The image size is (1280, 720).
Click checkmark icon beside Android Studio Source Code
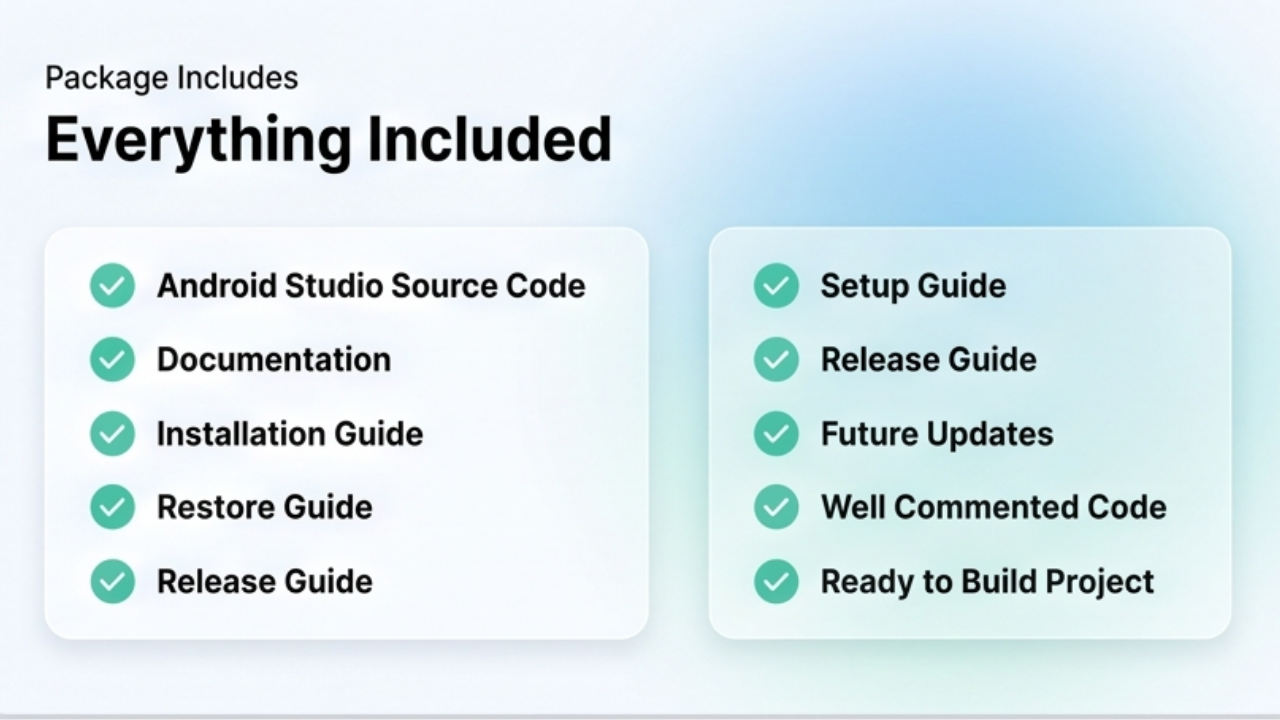pos(112,286)
